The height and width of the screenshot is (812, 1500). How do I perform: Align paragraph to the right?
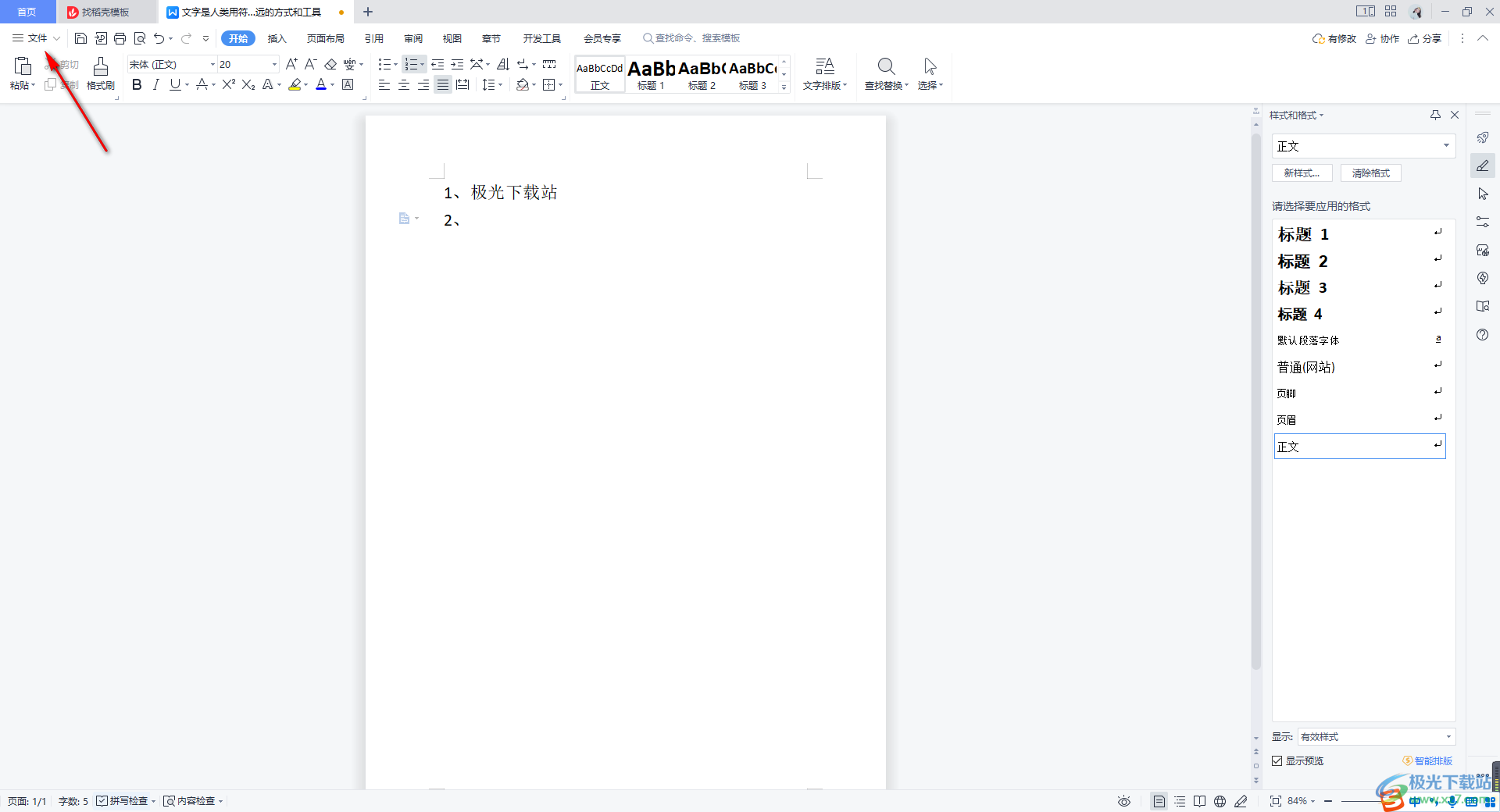tap(423, 84)
